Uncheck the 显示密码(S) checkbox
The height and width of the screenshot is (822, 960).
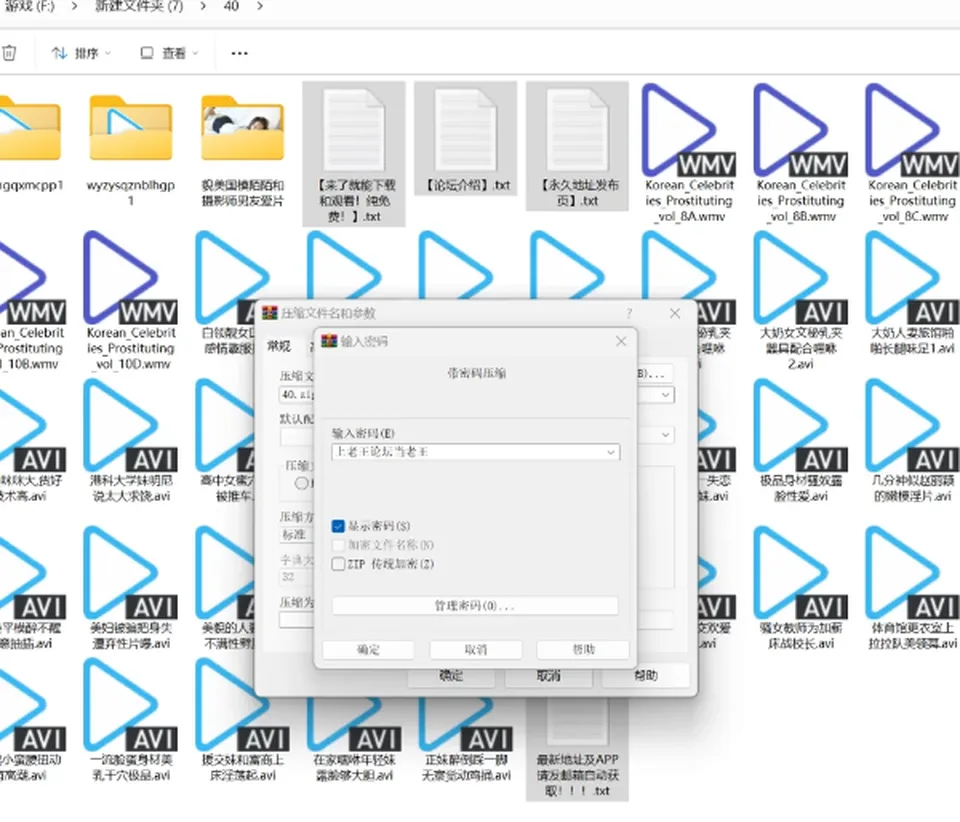[338, 526]
